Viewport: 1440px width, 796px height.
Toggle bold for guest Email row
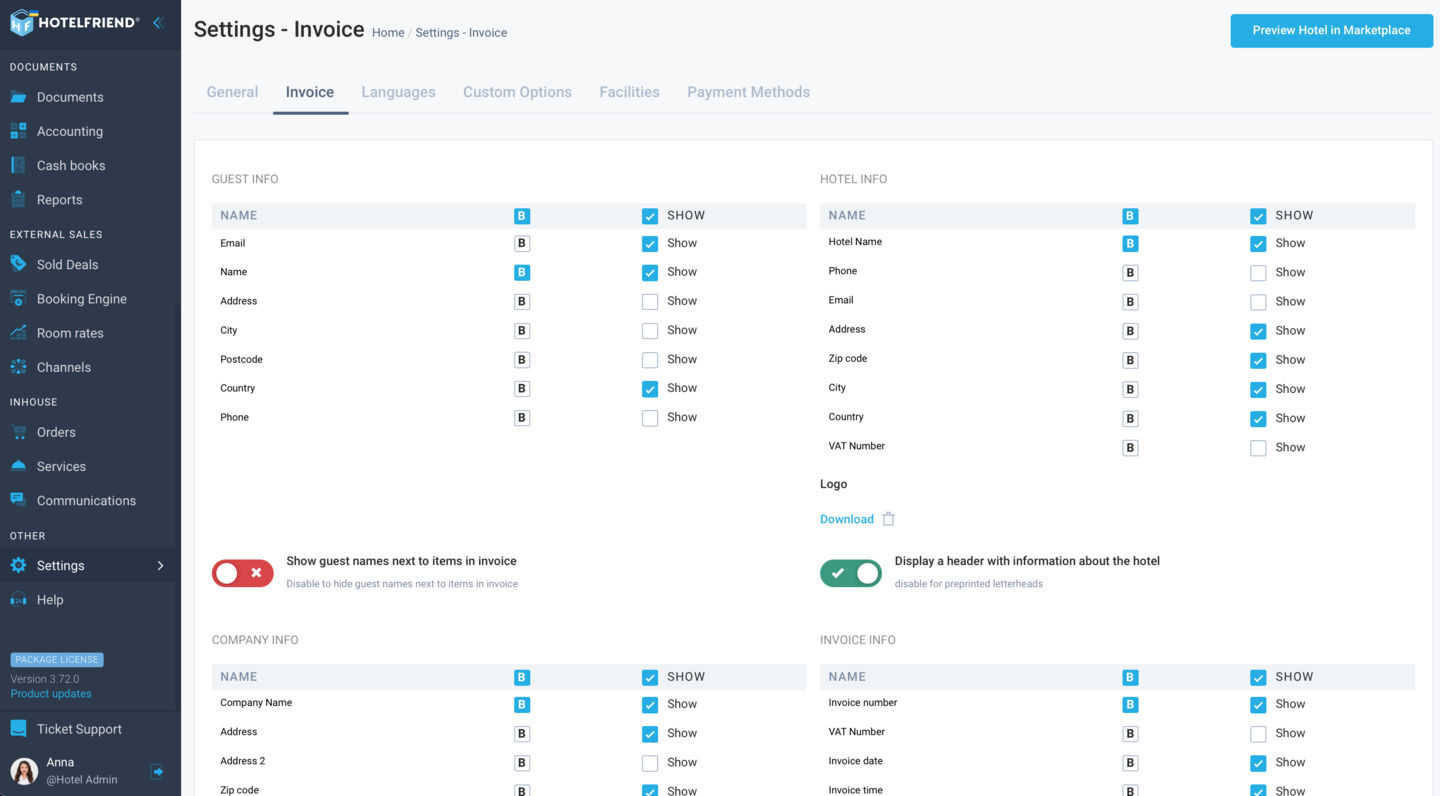522,243
